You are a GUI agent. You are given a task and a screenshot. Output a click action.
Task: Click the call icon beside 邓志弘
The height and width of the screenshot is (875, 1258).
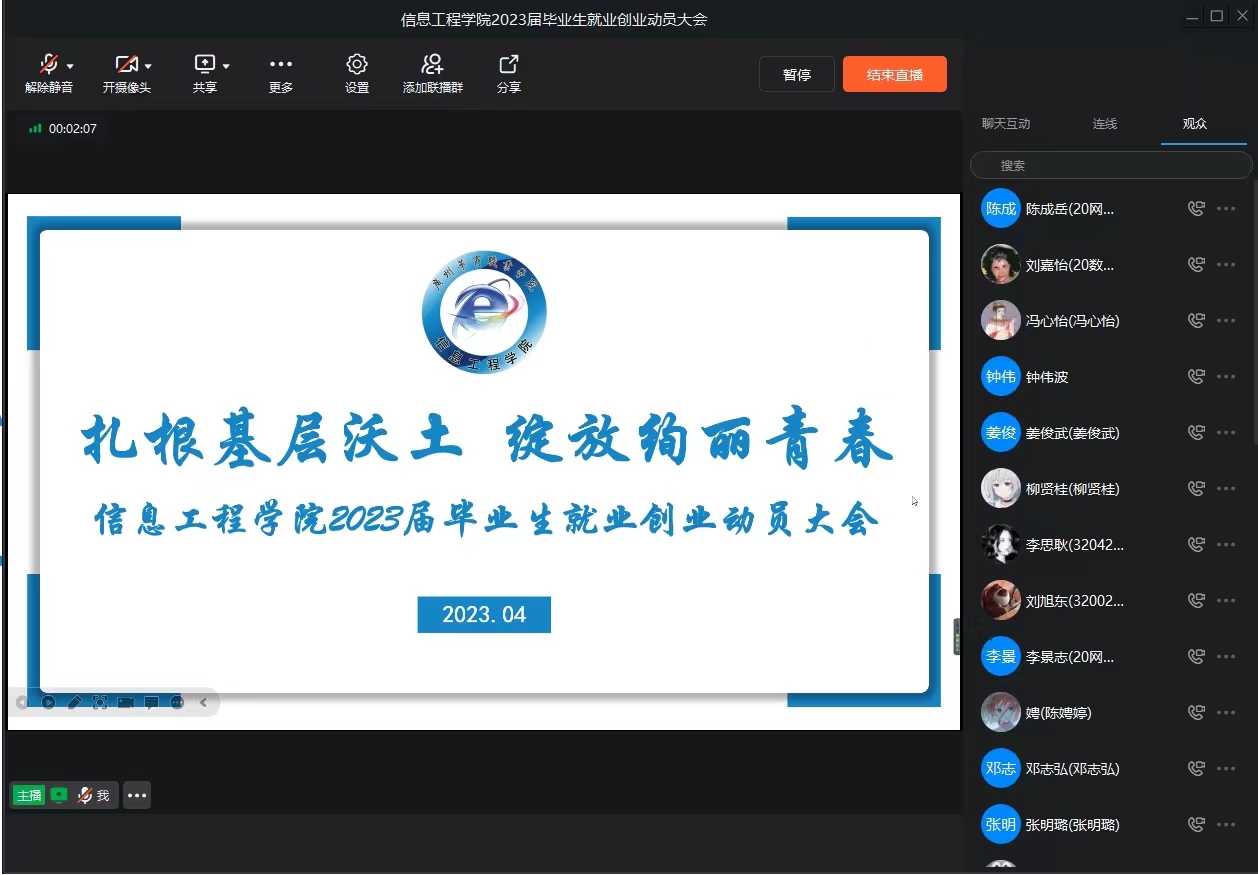(x=1196, y=769)
